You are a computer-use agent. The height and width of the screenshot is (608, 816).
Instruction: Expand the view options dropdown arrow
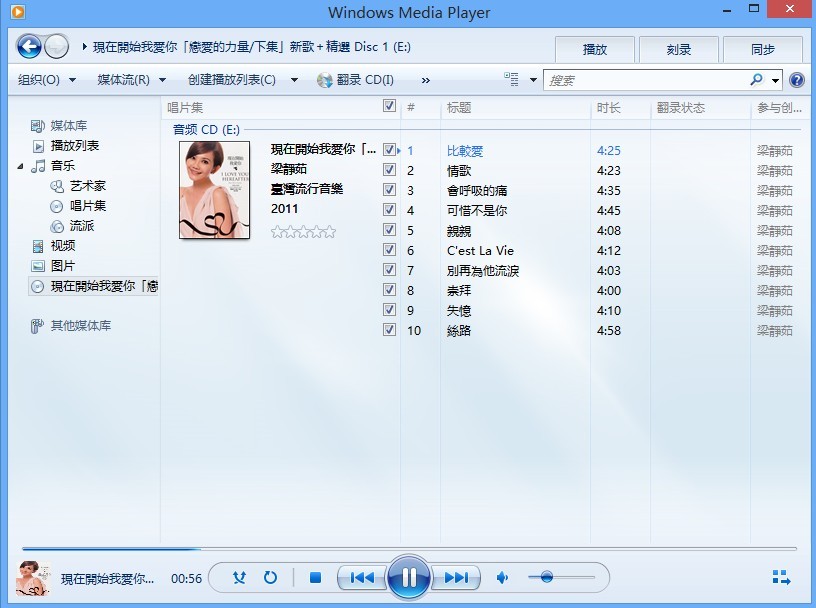(x=533, y=80)
